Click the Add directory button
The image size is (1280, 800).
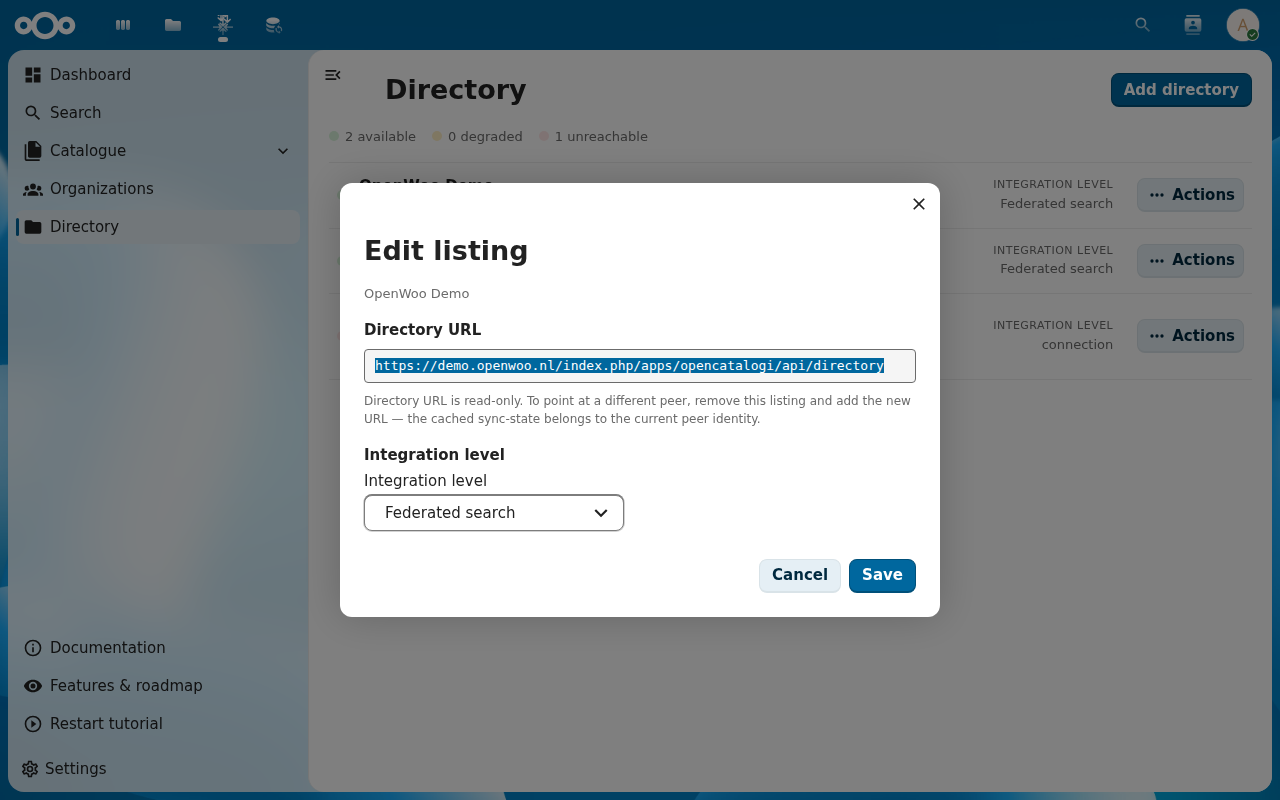tap(1181, 90)
